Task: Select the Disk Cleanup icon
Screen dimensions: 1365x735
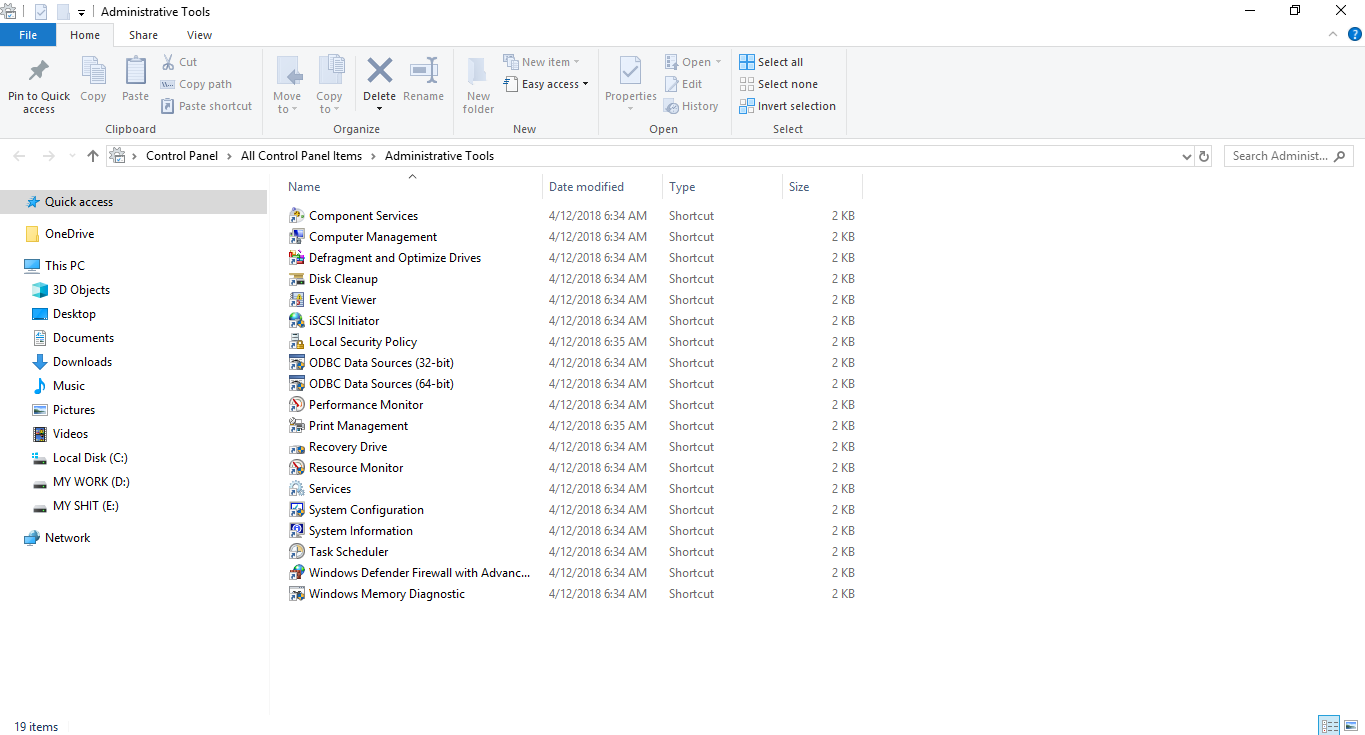Action: pos(296,279)
